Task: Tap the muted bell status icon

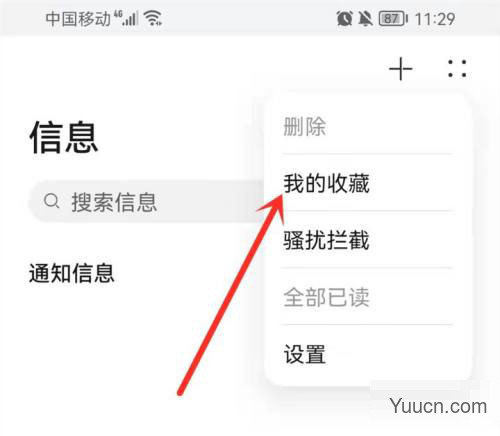Action: point(365,18)
